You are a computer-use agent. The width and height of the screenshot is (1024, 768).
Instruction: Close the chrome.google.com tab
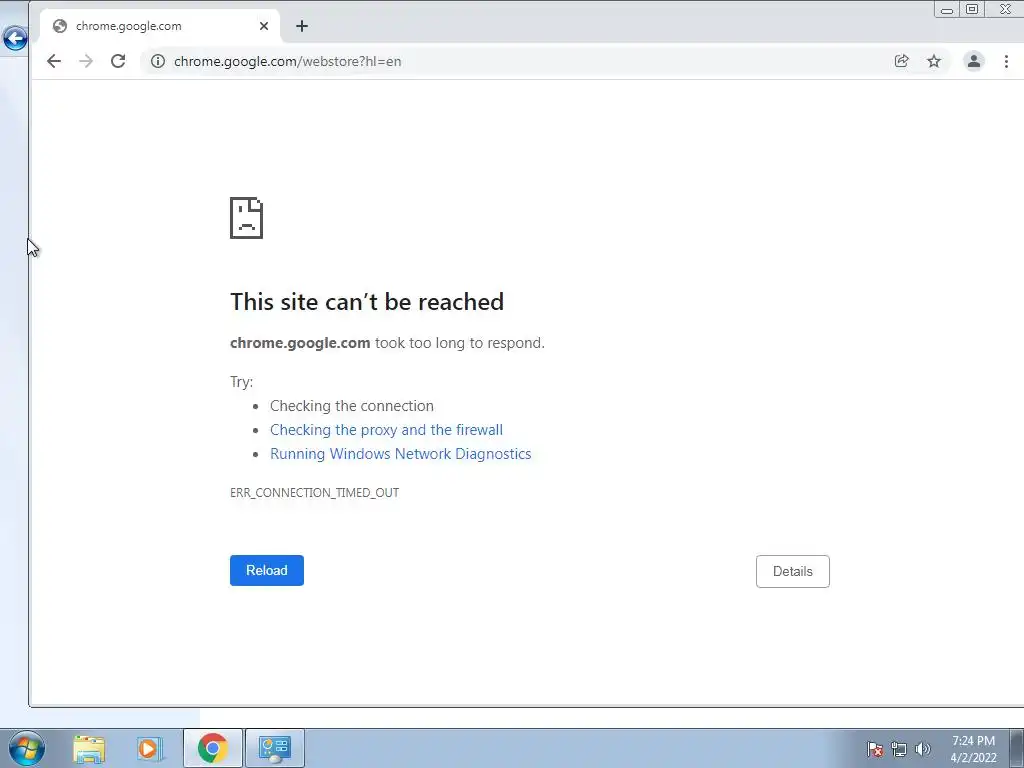[x=263, y=26]
